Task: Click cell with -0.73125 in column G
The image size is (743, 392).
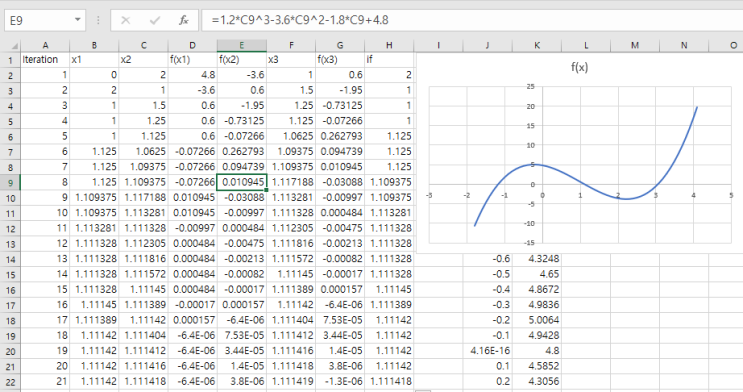Action: pyautogui.click(x=340, y=105)
